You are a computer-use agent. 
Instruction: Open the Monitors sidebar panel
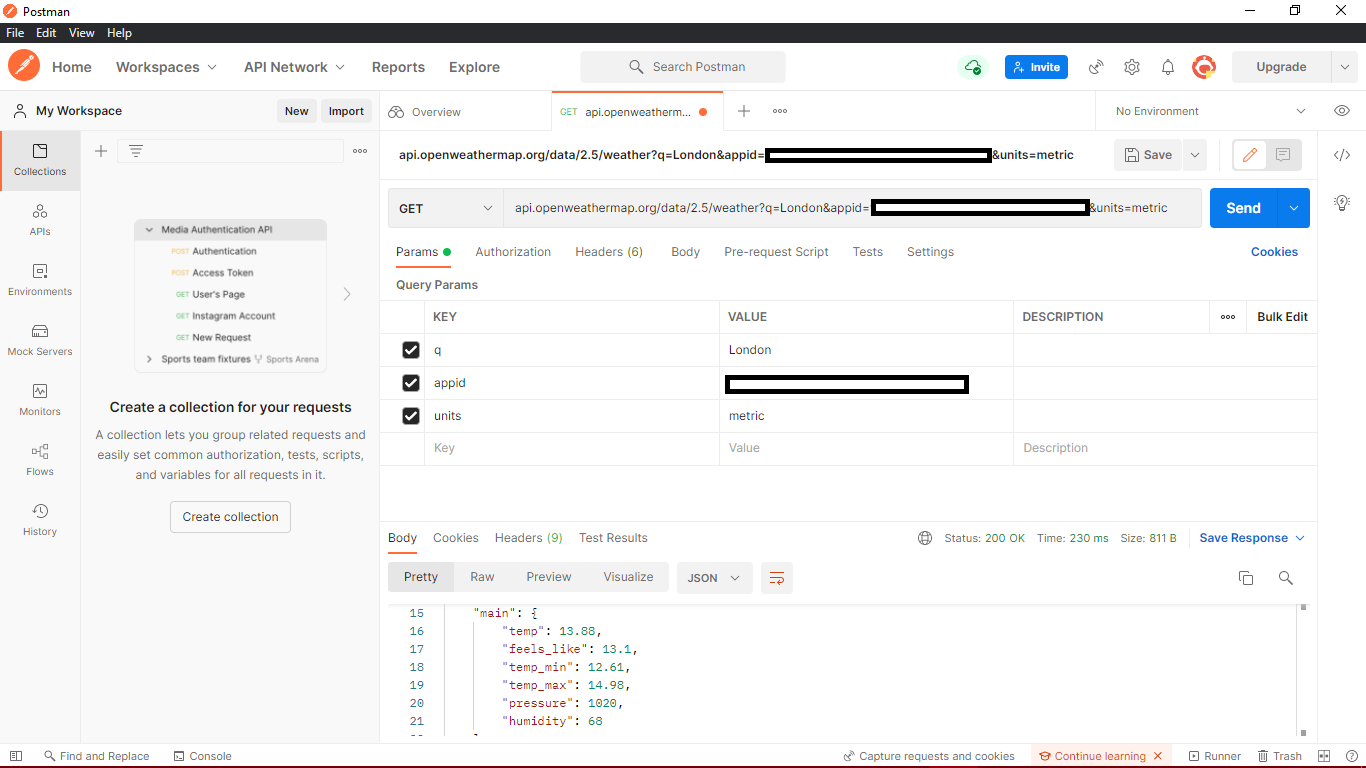pos(40,400)
